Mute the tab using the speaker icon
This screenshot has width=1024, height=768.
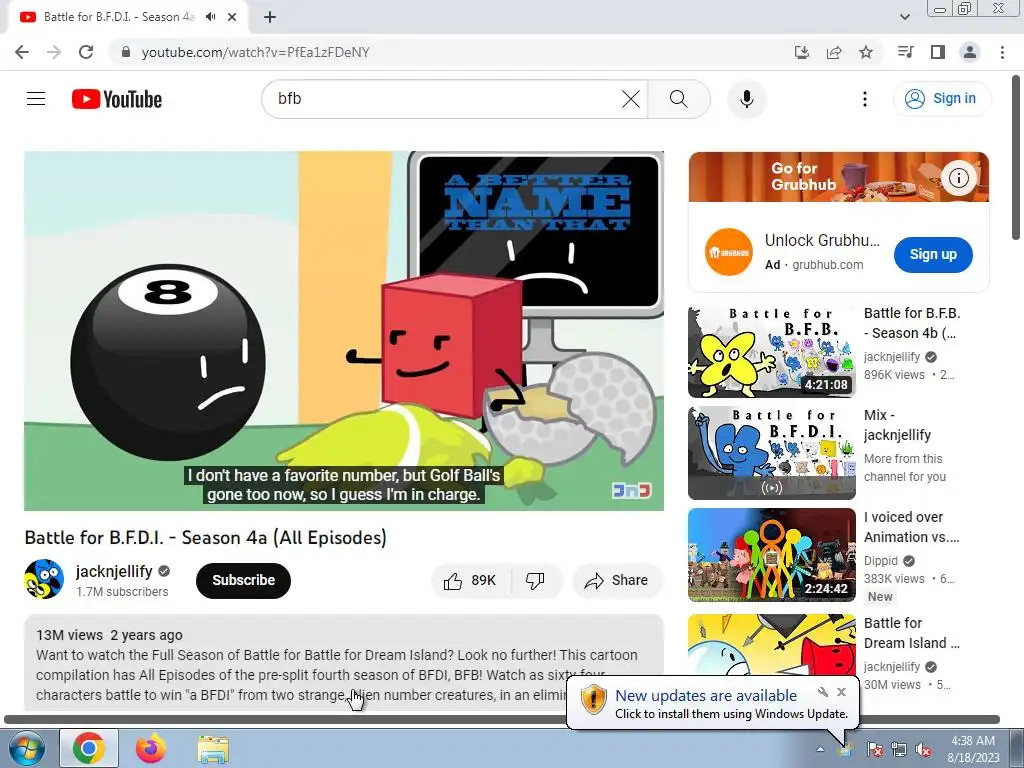pyautogui.click(x=210, y=17)
